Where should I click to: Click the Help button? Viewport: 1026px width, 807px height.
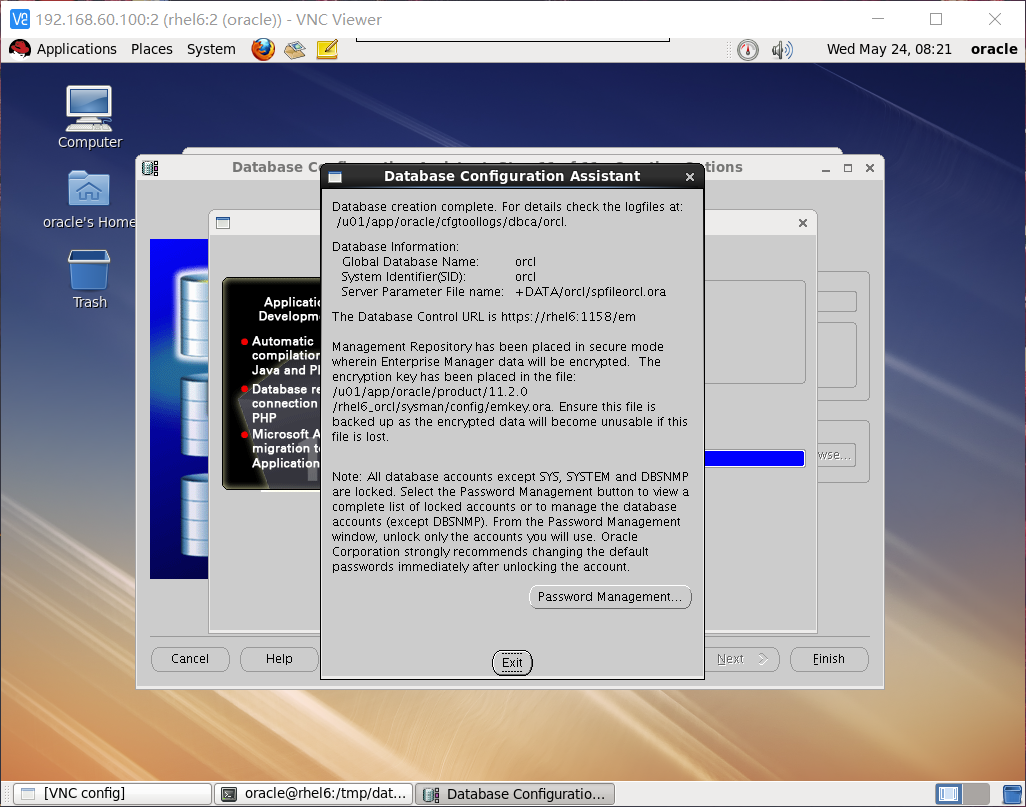[278, 659]
